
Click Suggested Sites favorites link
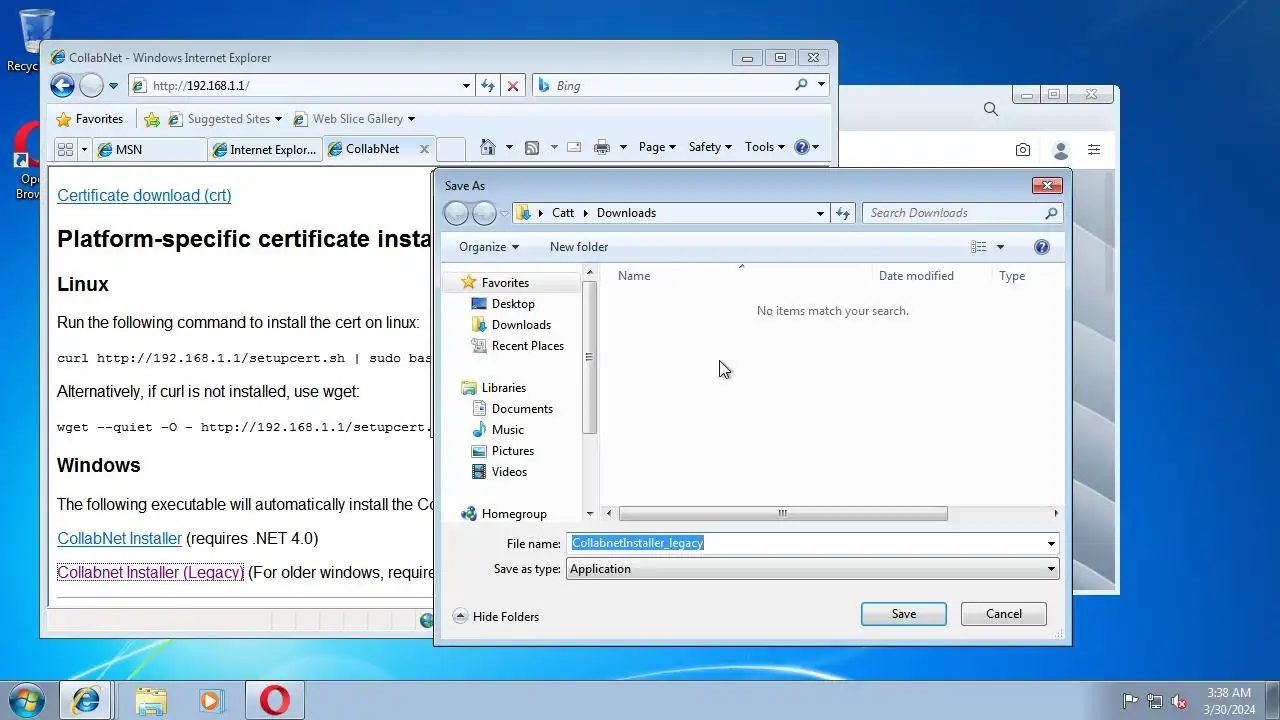(225, 119)
